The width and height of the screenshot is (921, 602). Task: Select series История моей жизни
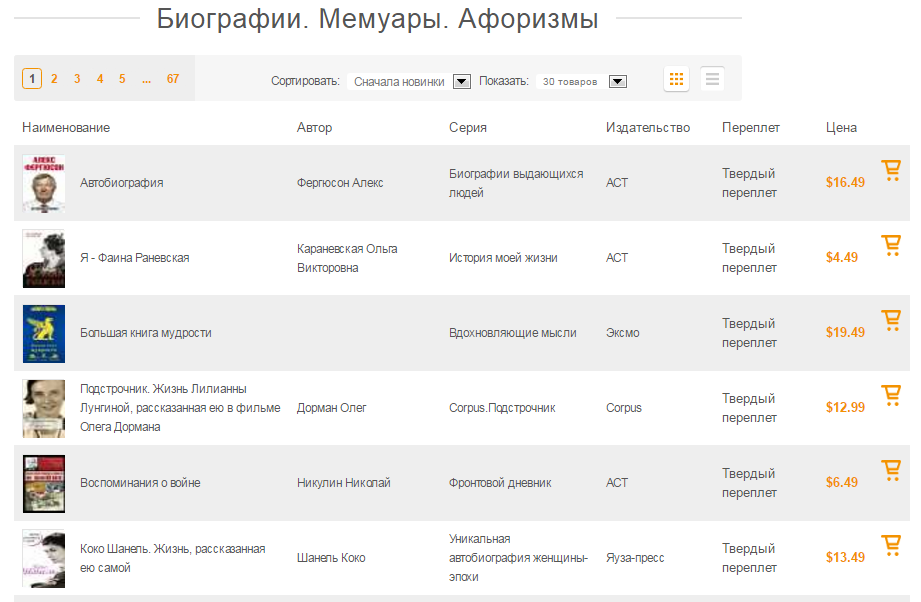(503, 258)
